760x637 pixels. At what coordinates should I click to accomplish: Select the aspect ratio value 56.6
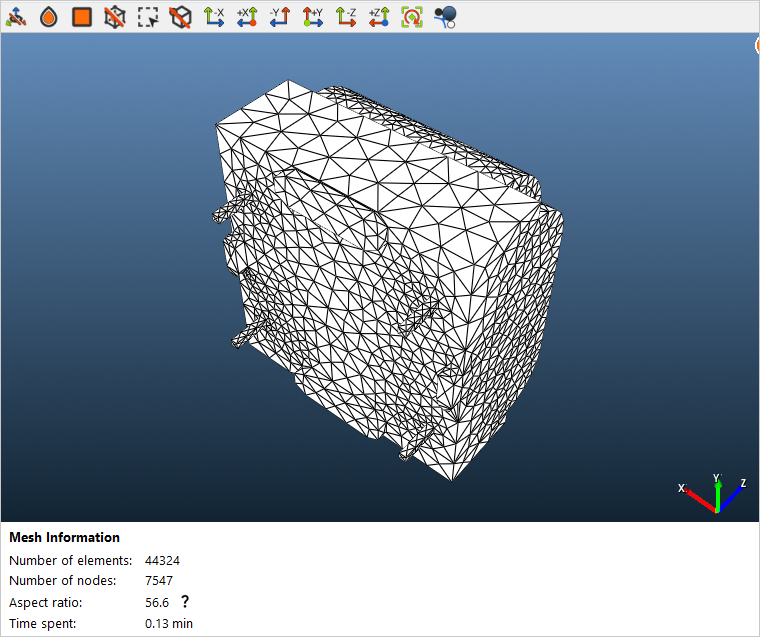point(157,603)
